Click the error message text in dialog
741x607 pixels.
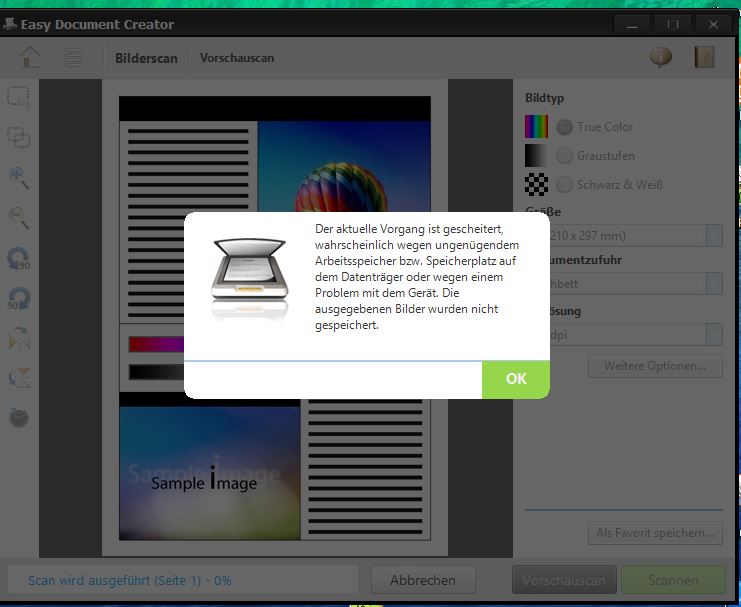417,277
